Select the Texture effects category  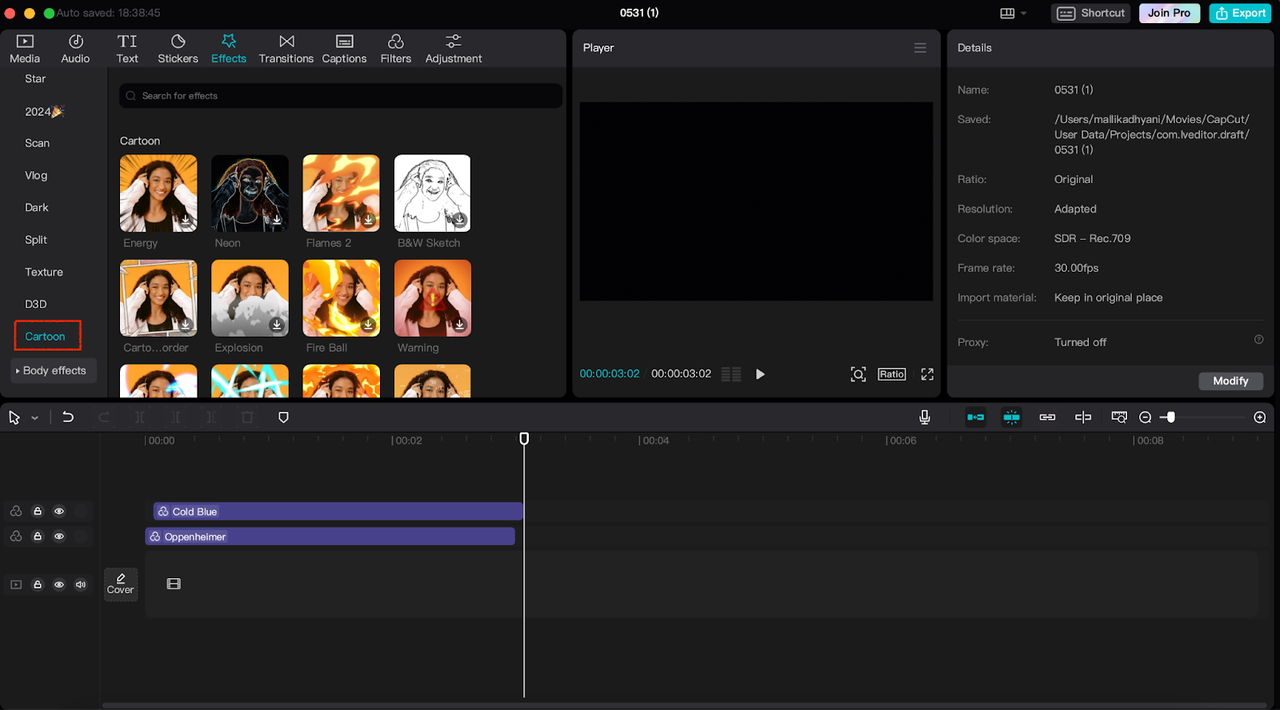(x=44, y=272)
